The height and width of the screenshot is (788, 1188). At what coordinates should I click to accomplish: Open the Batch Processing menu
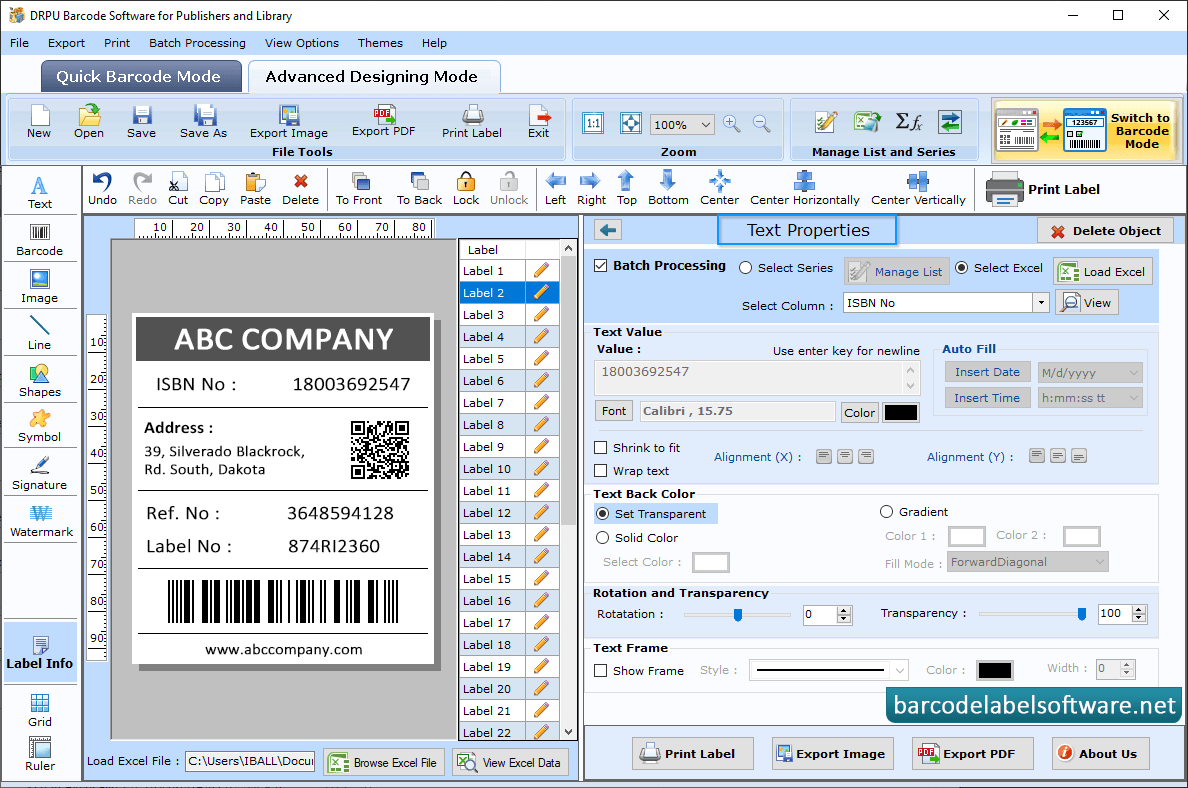[197, 43]
